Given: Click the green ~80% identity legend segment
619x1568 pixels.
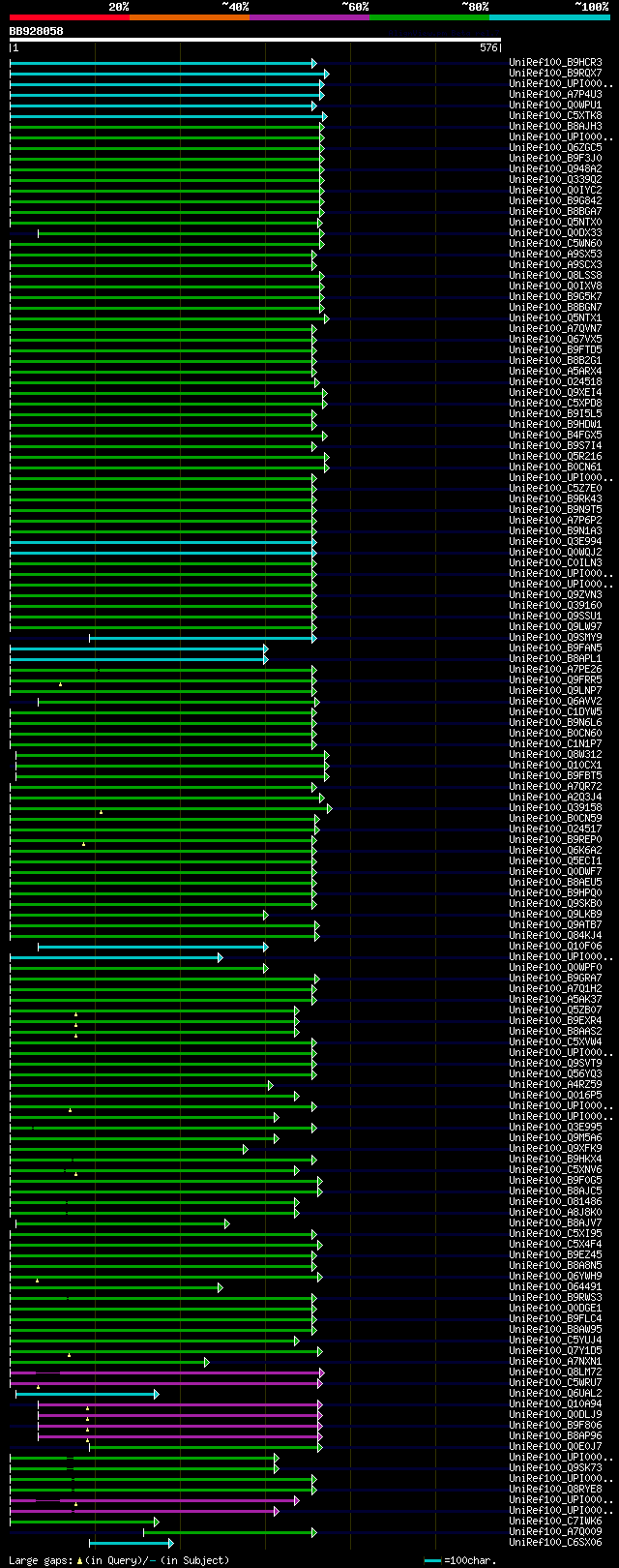Looking at the screenshot, I should 429,17.
